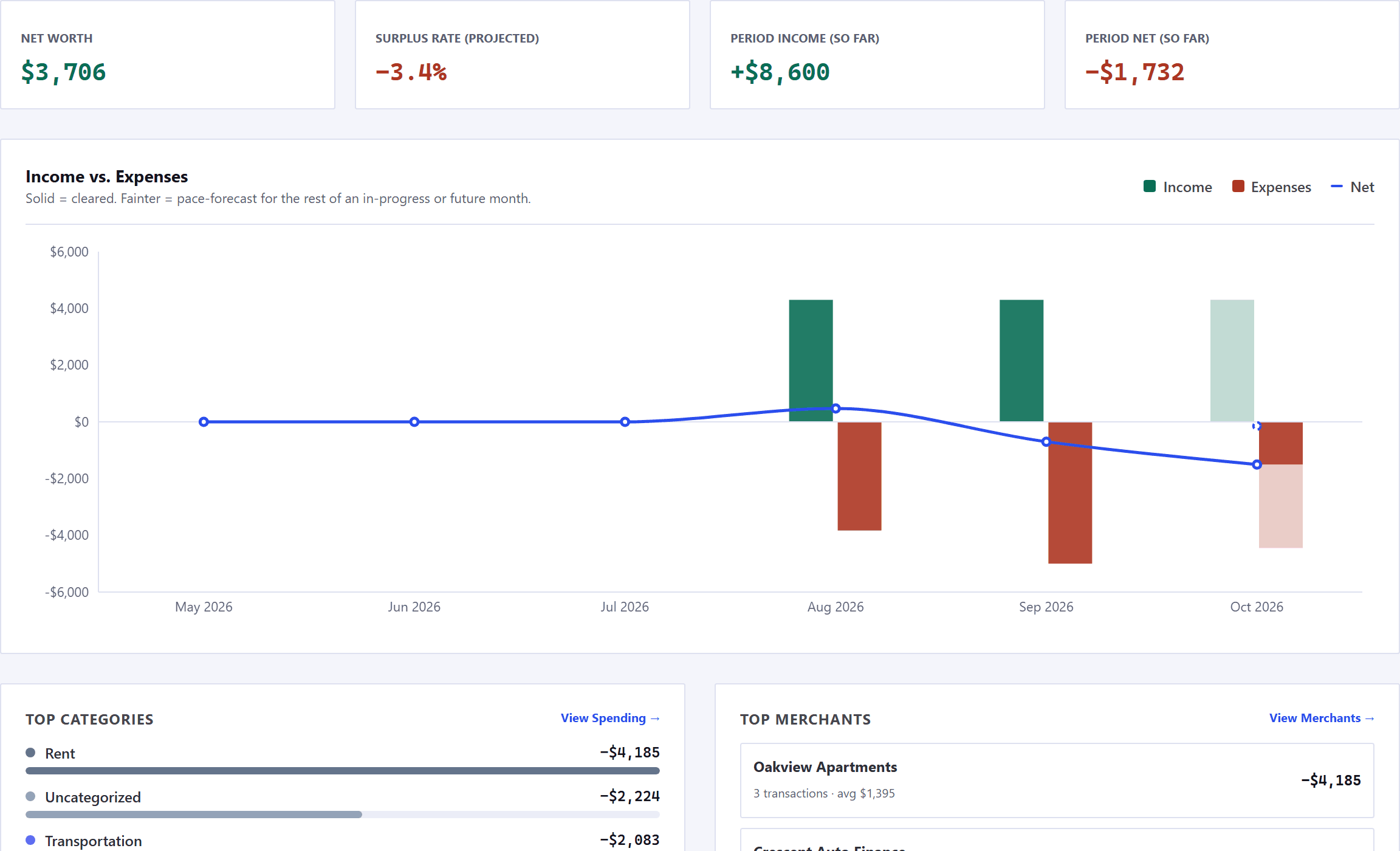Viewport: 1400px width, 851px height.
Task: Select the May 2026 net line point
Action: [x=204, y=422]
